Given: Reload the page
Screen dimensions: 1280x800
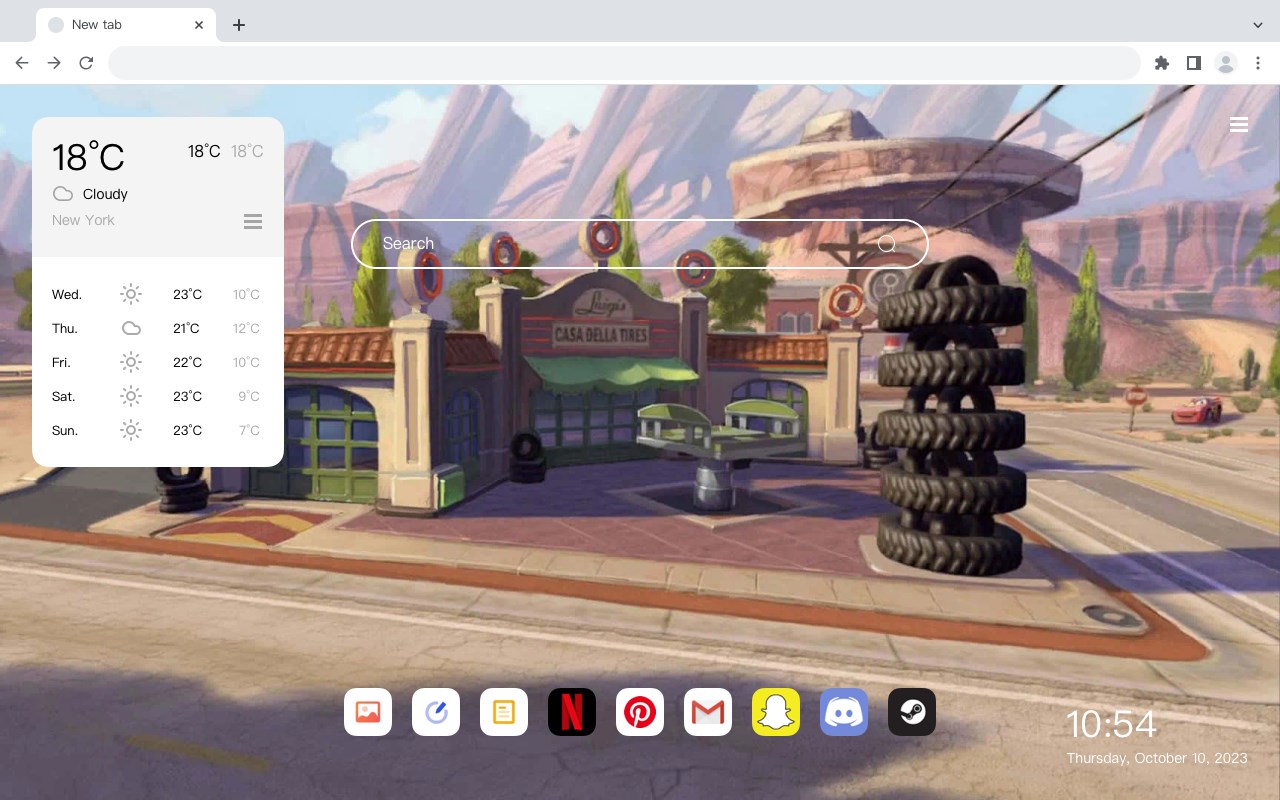Looking at the screenshot, I should pos(86,63).
